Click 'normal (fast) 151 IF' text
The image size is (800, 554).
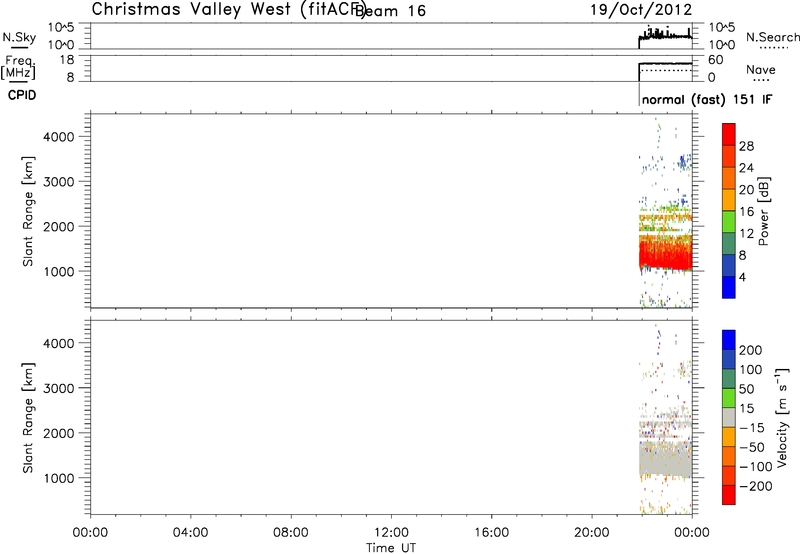click(x=707, y=99)
